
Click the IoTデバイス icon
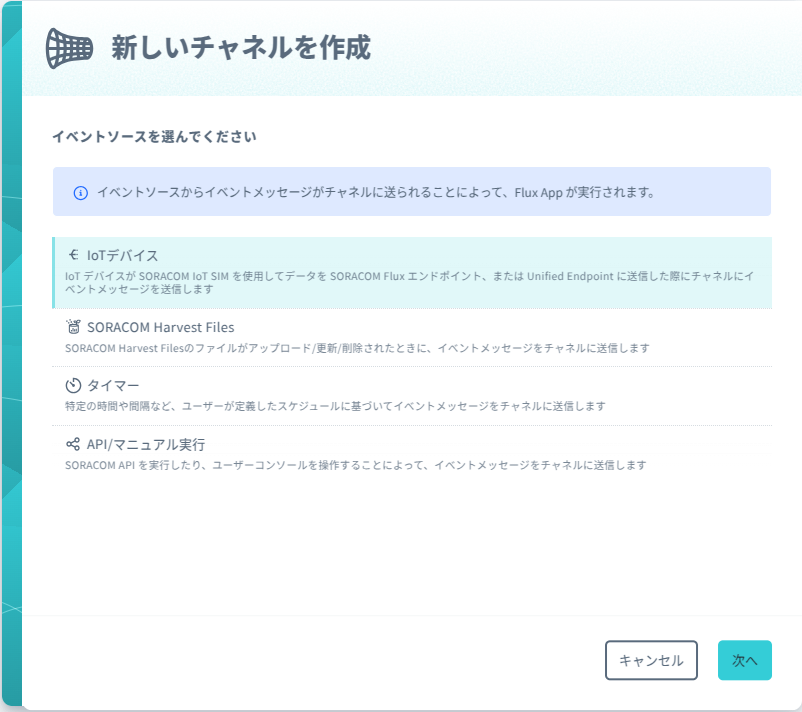coord(74,254)
